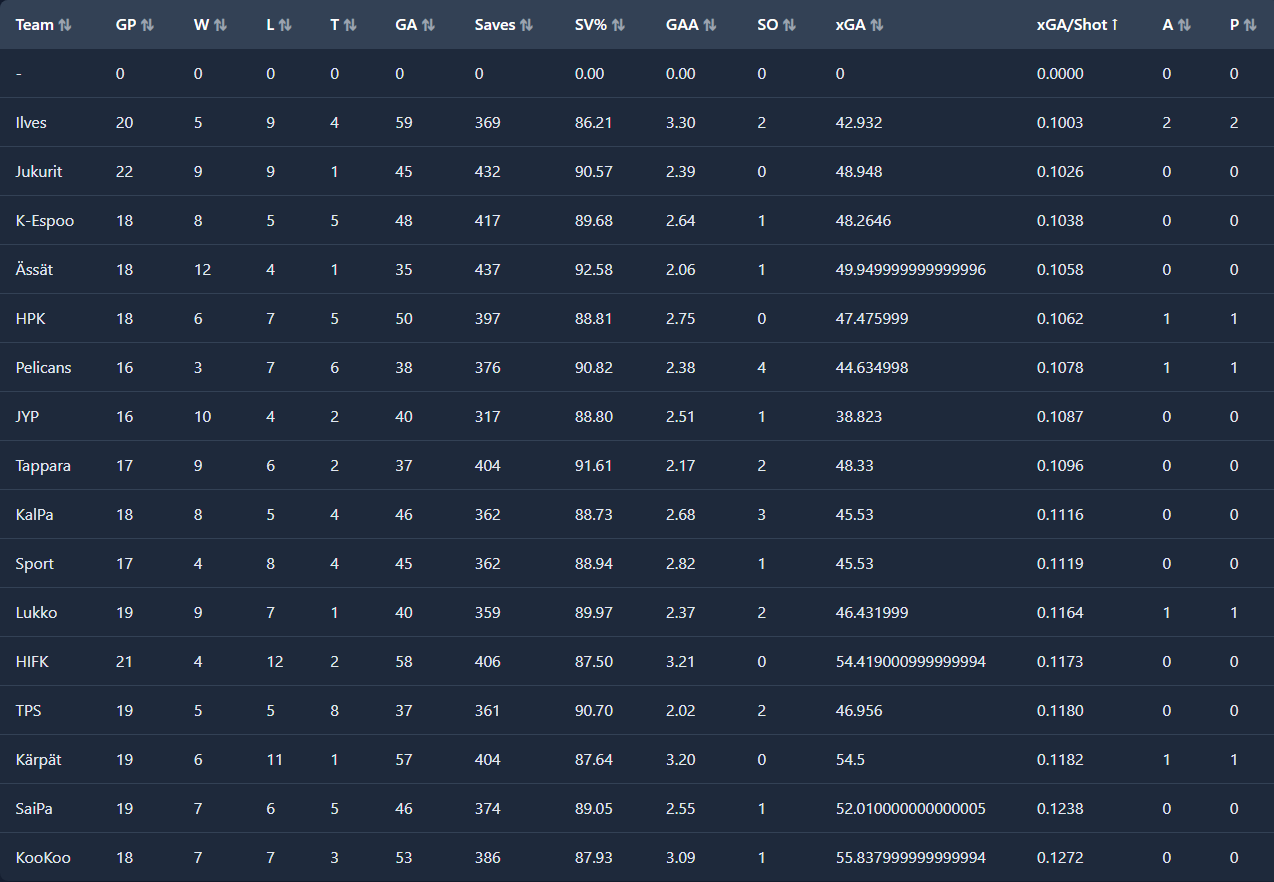Click sort arrows beside the T column
The height and width of the screenshot is (882, 1274).
tap(350, 25)
